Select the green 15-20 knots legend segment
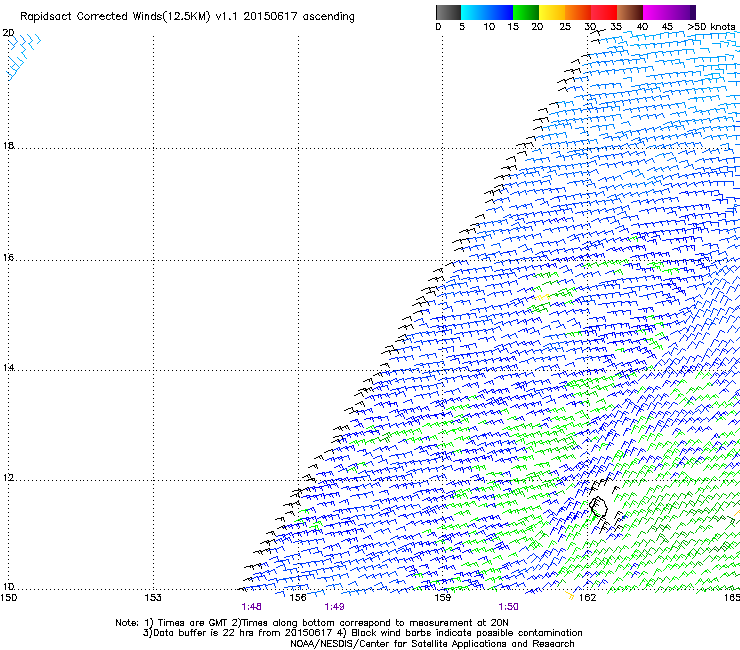The height and width of the screenshot is (650, 740). [x=526, y=12]
